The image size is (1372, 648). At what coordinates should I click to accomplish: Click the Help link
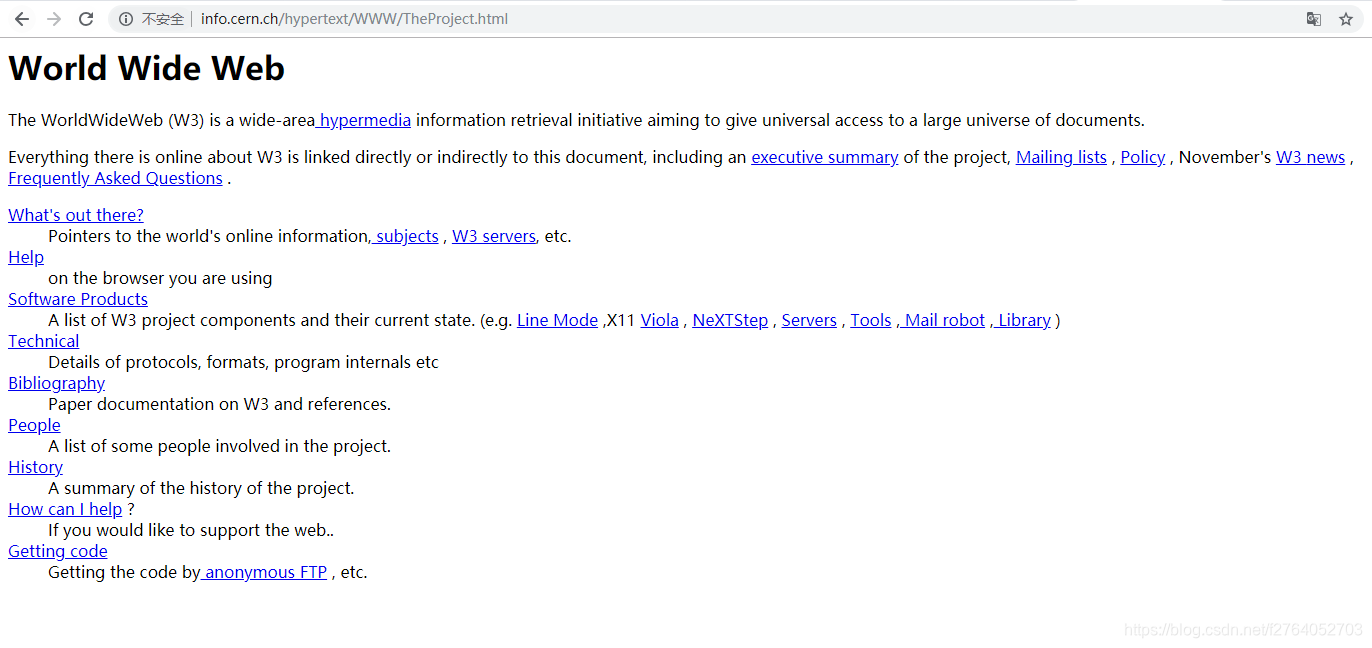click(26, 257)
